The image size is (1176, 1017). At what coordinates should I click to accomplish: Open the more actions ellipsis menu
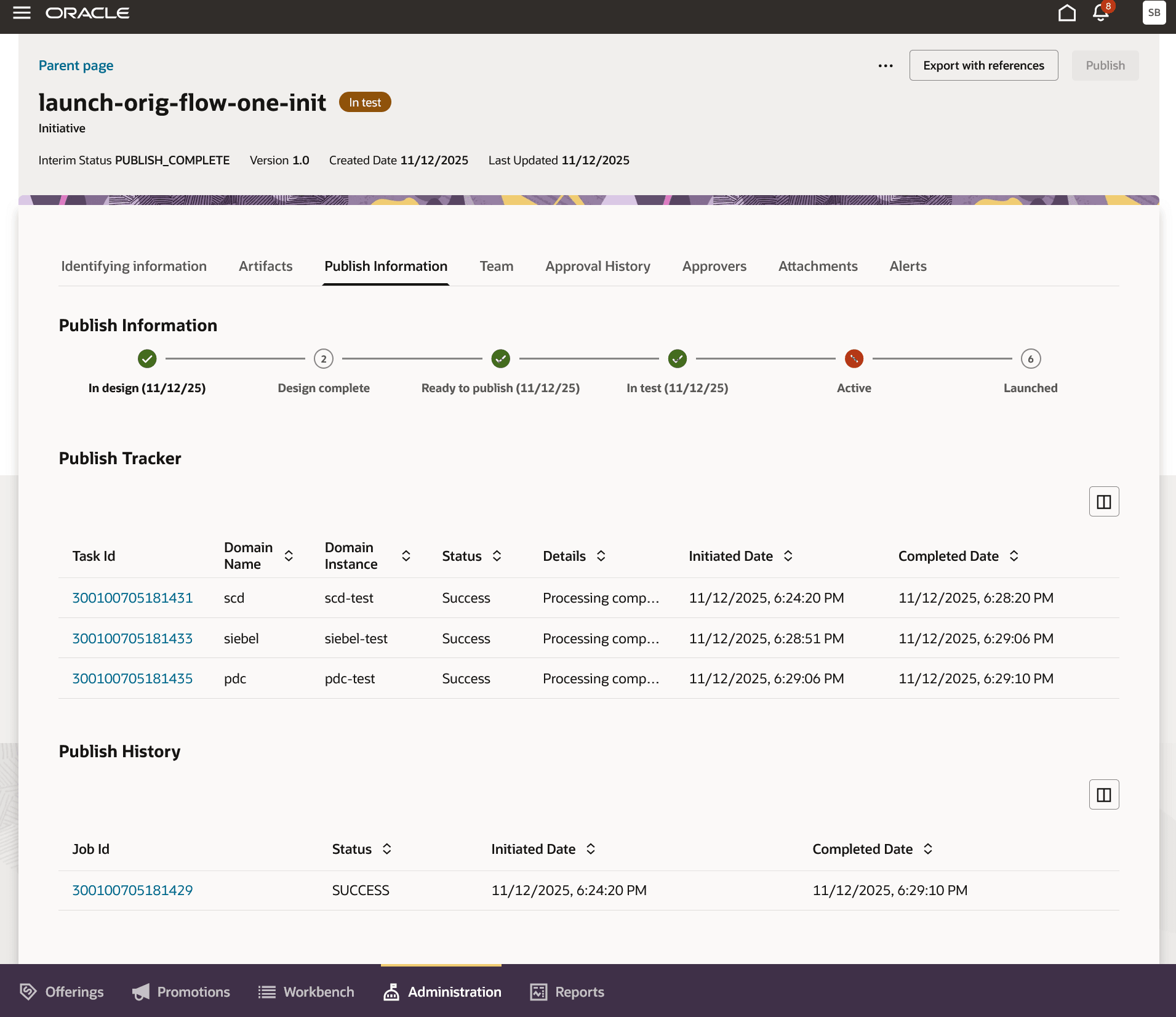[886, 65]
